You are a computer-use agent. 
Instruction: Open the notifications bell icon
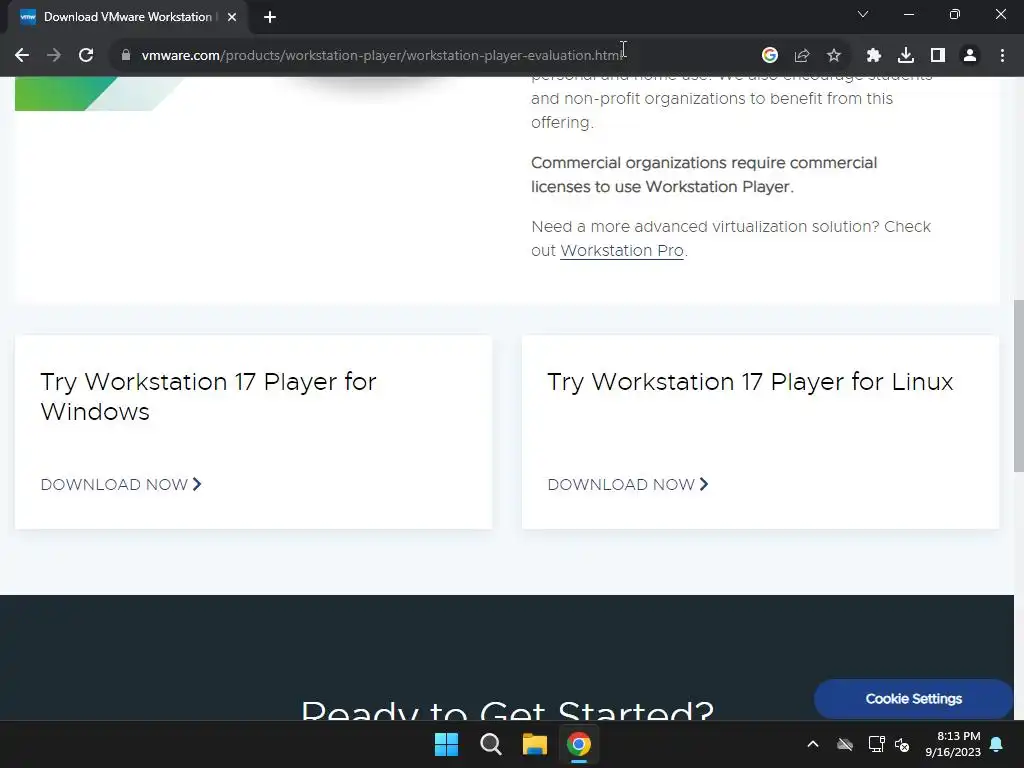click(997, 744)
